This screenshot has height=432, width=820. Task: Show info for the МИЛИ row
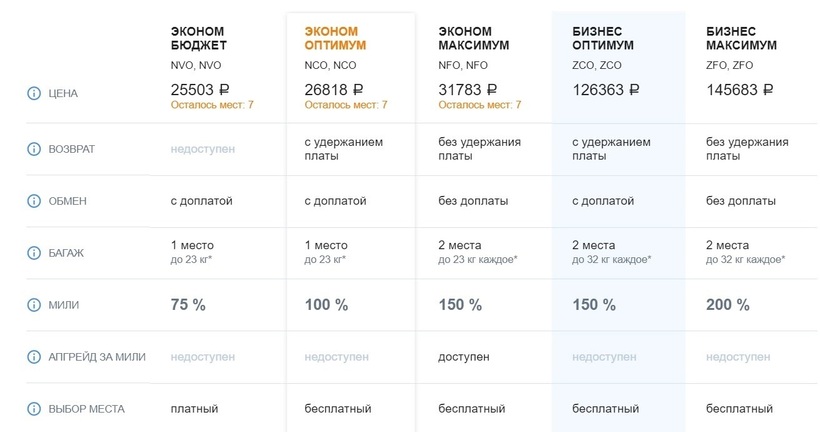click(33, 305)
